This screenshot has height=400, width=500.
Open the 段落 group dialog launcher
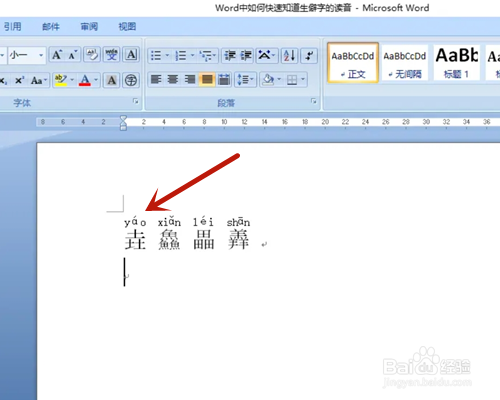[314, 101]
